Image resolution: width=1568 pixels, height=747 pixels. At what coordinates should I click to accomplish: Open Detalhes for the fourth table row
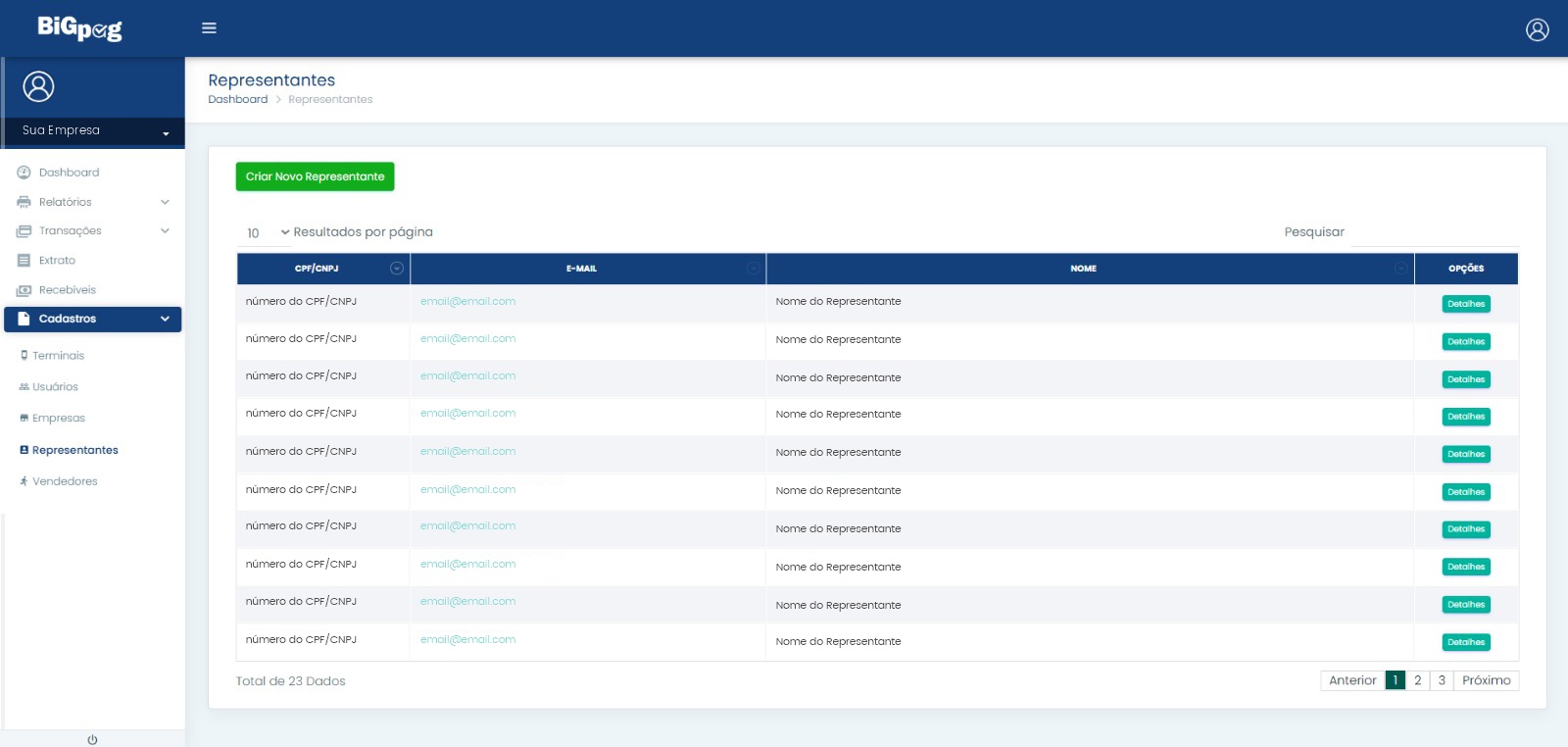point(1466,417)
